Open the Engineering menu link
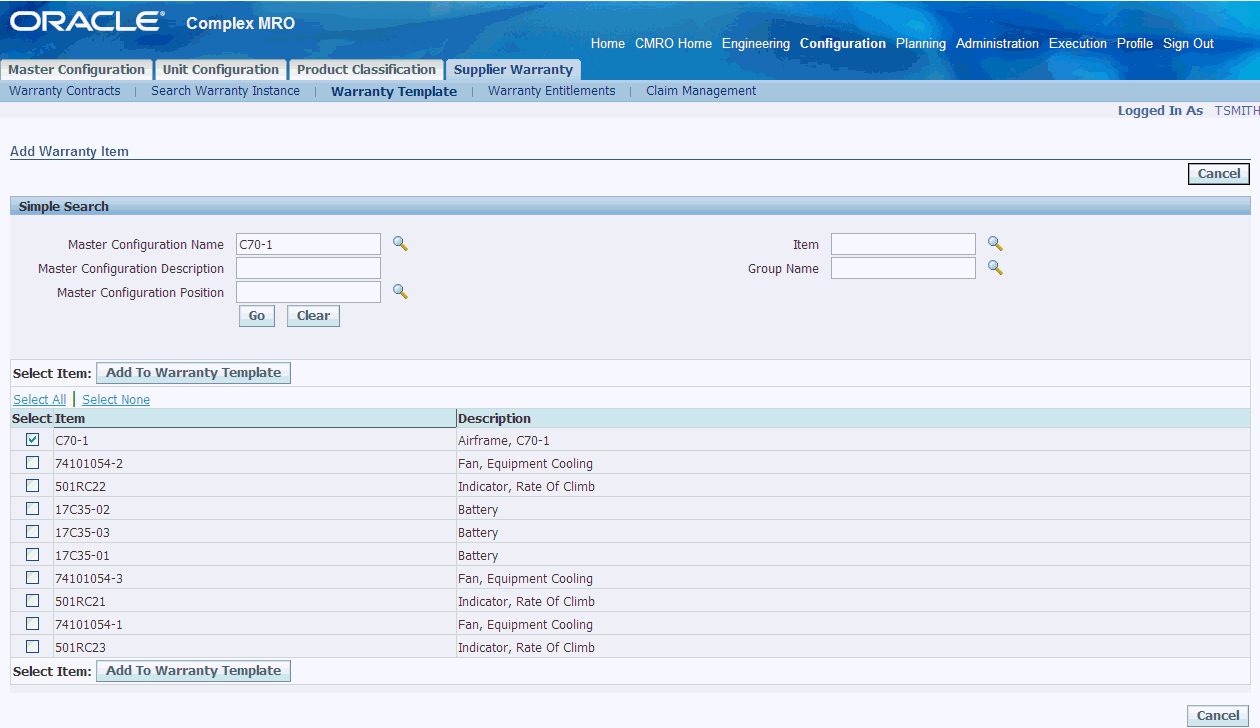The width and height of the screenshot is (1260, 728). point(755,44)
